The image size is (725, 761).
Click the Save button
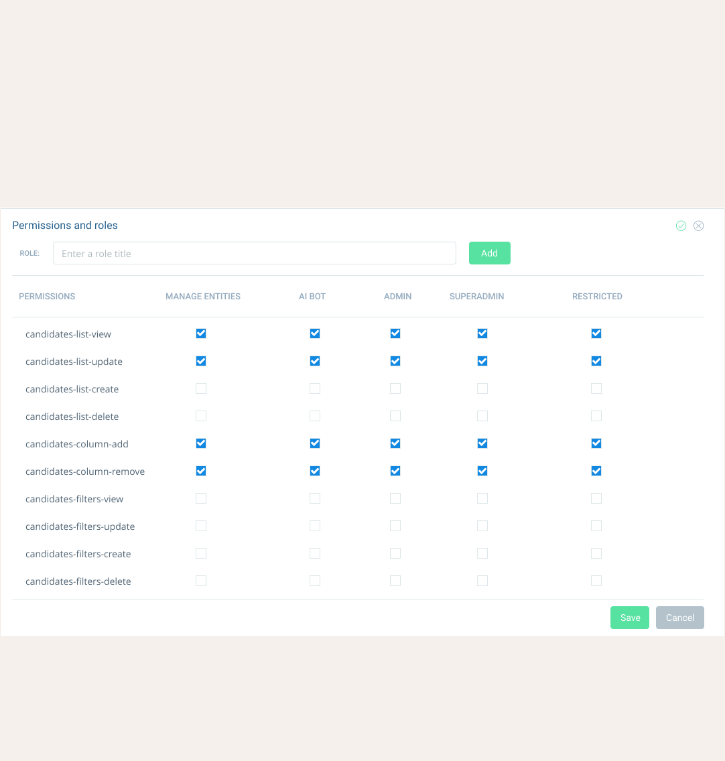click(x=629, y=617)
